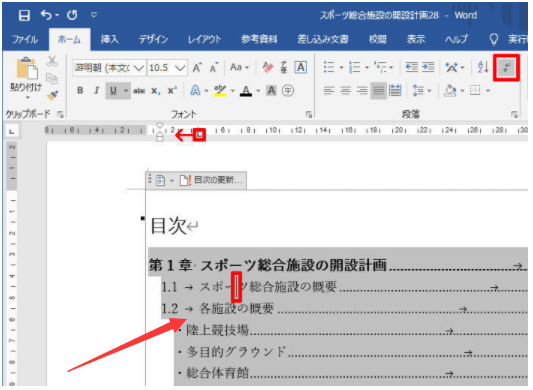Viewport: 533px width, 390px height.
Task: Open the font size 10.5 dropdown
Action: click(x=179, y=68)
